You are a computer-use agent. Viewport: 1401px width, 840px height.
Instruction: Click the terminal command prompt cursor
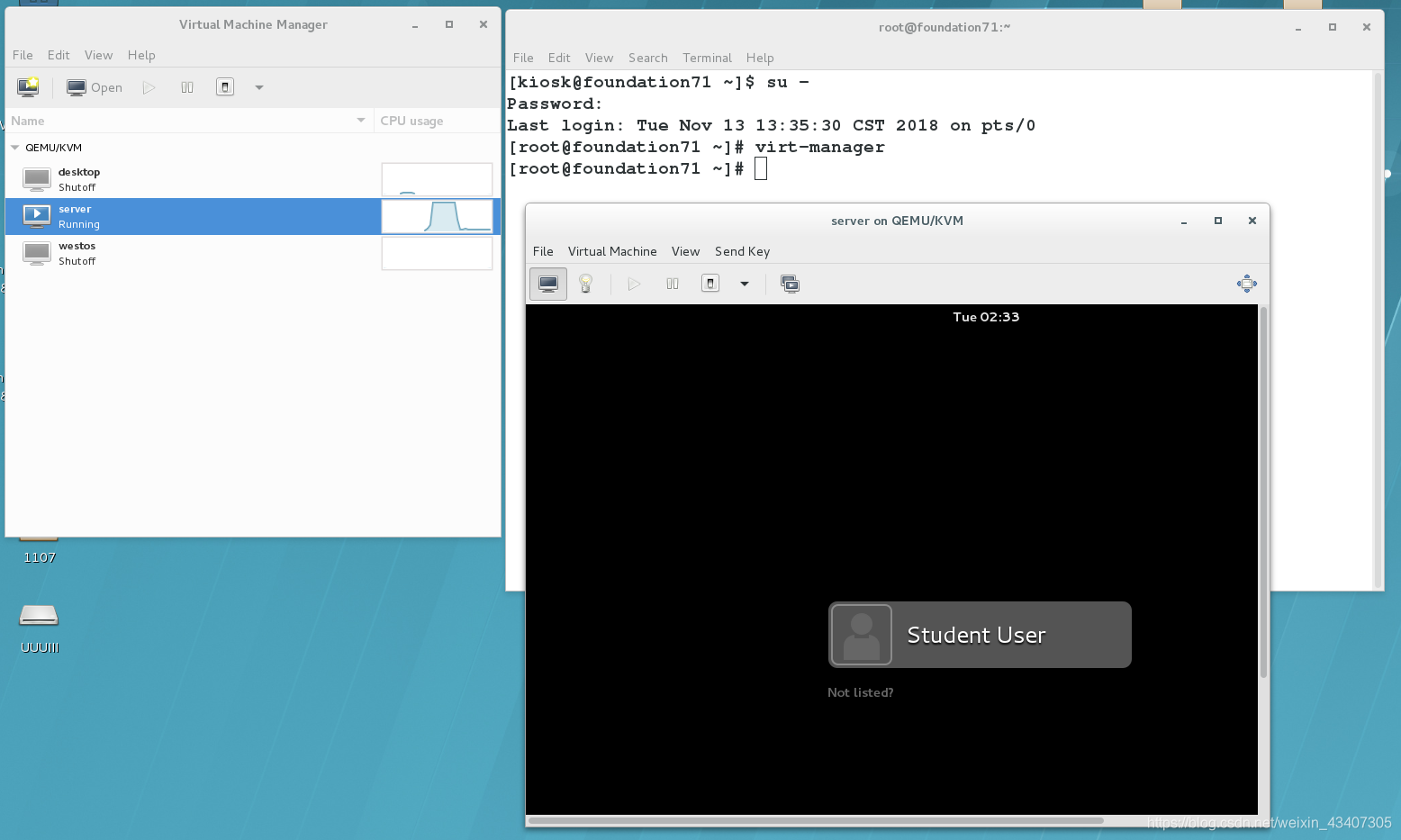761,168
